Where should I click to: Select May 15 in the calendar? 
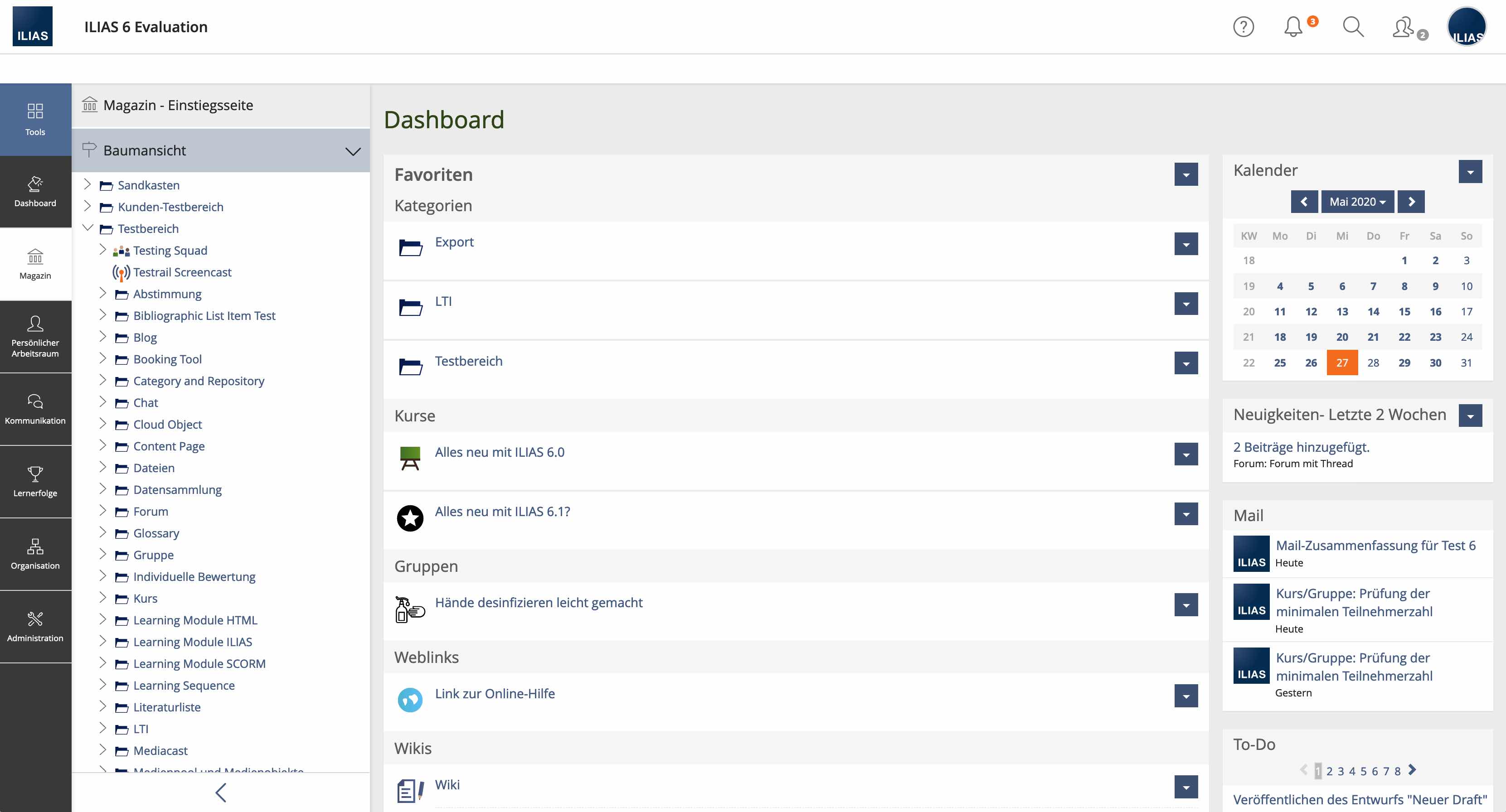point(1404,312)
